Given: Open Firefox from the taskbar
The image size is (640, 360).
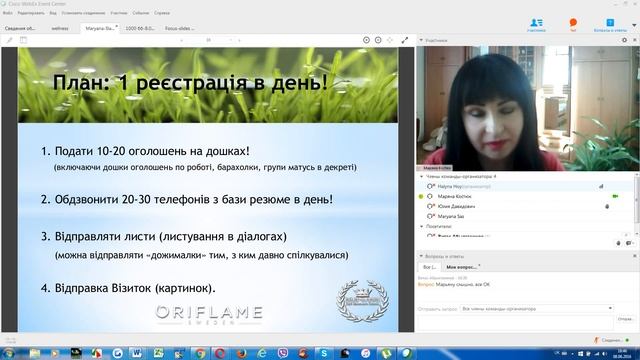Looking at the screenshot, I should click(241, 353).
